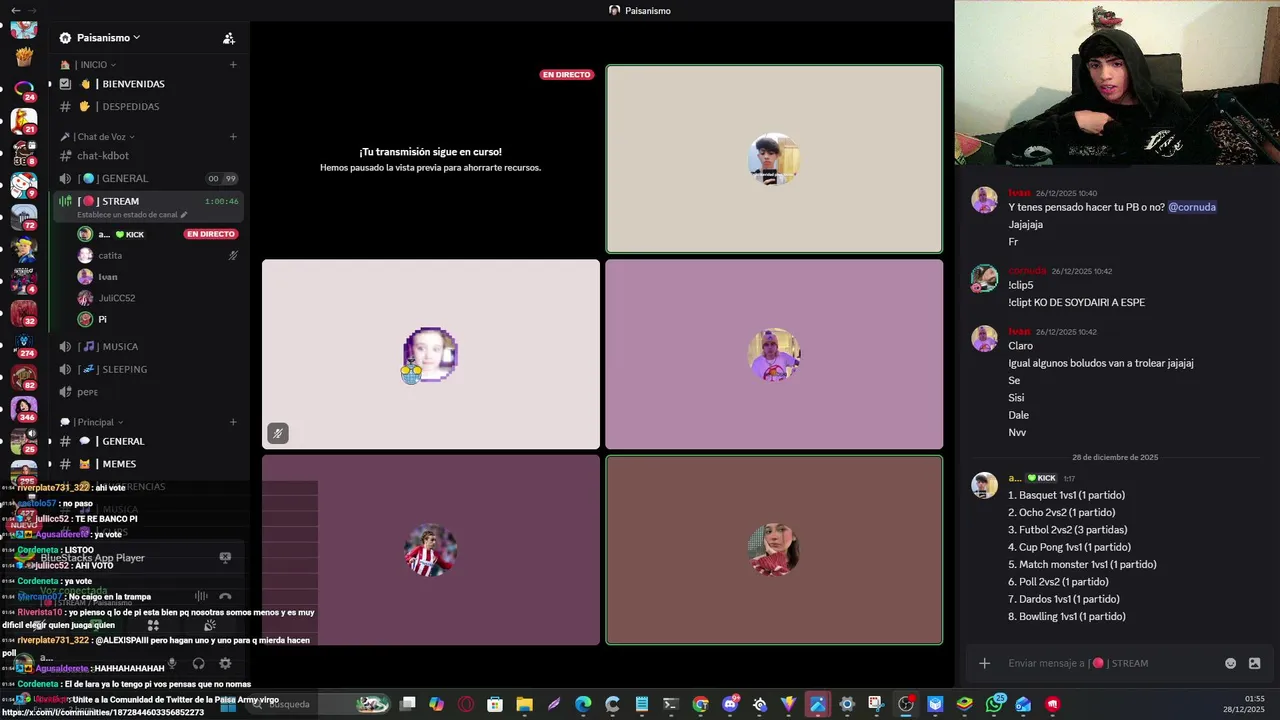
Task: Add a channel to the Principal category
Action: click(x=233, y=422)
